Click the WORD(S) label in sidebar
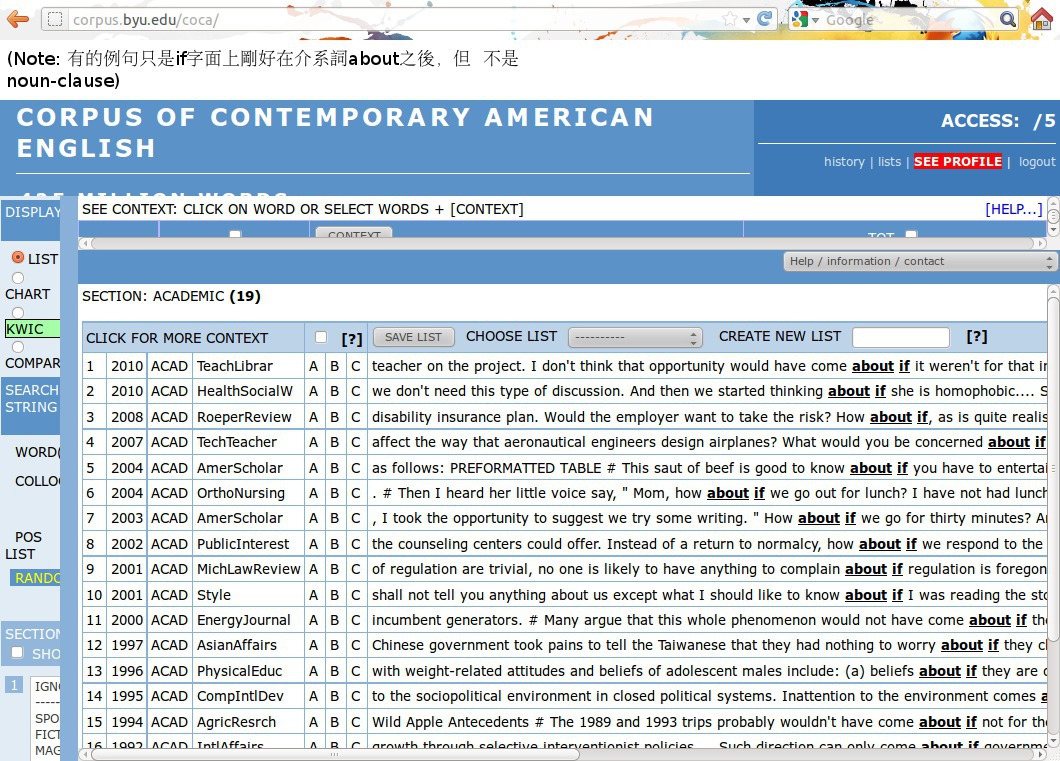The width and height of the screenshot is (1060, 761). point(37,452)
